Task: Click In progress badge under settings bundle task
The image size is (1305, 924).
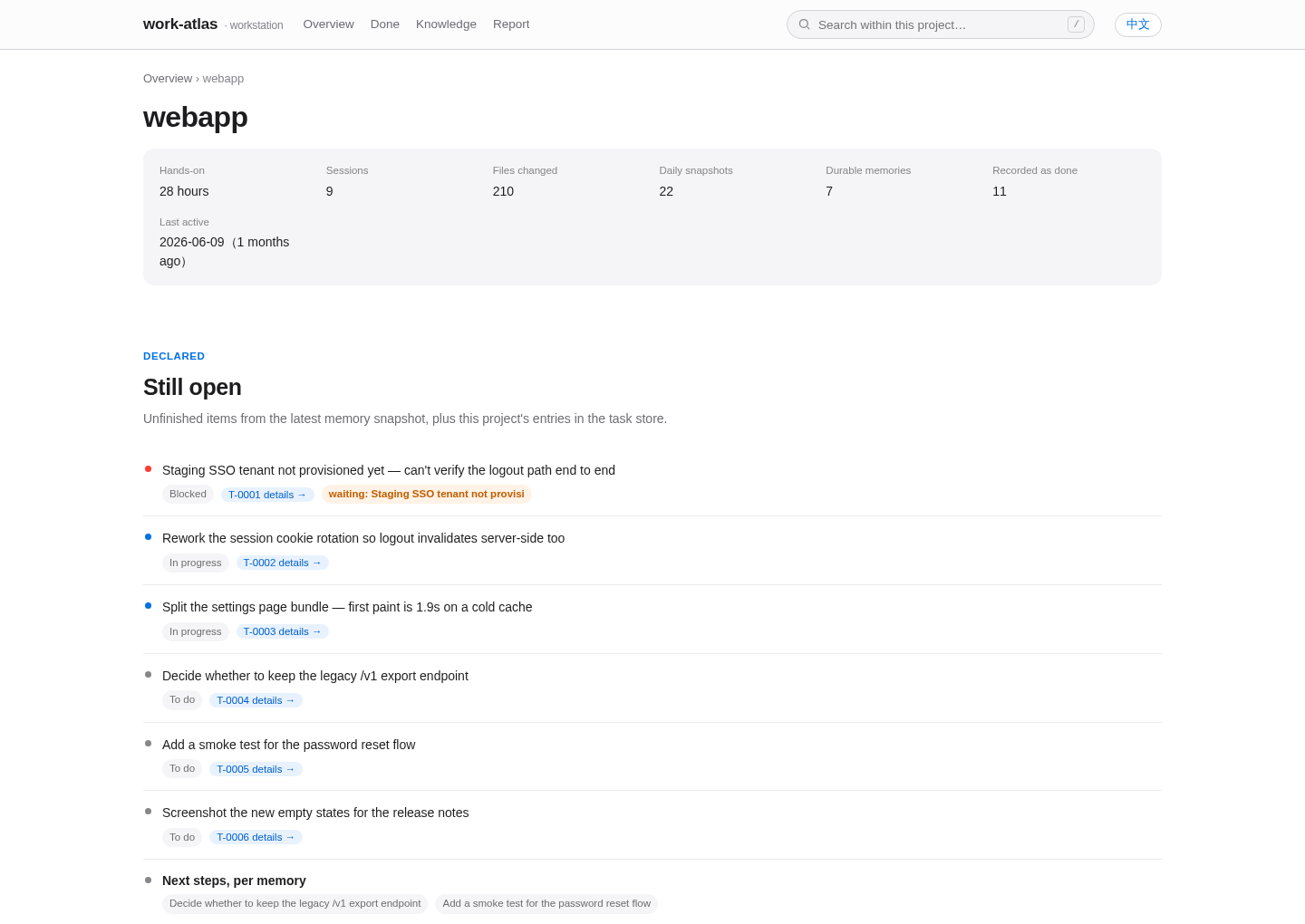Action: [196, 631]
